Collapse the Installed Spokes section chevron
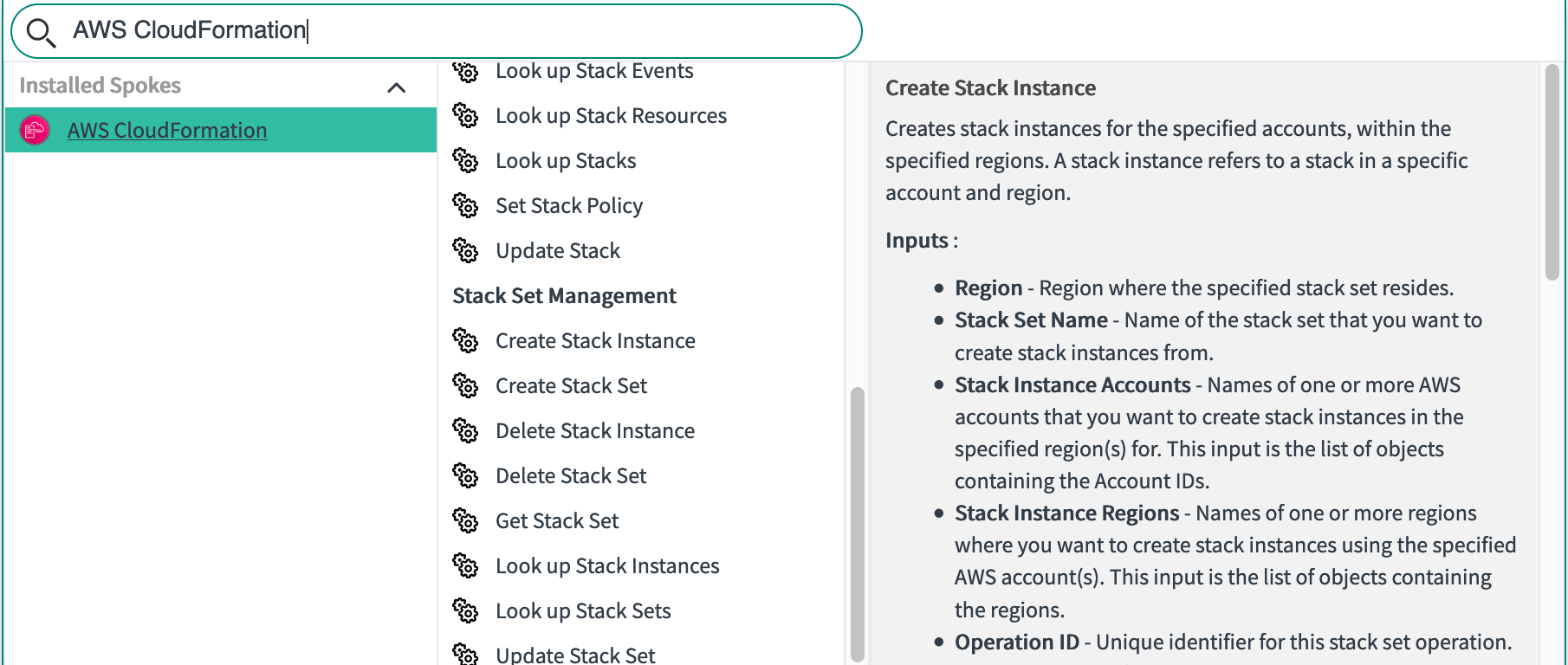 pyautogui.click(x=396, y=87)
